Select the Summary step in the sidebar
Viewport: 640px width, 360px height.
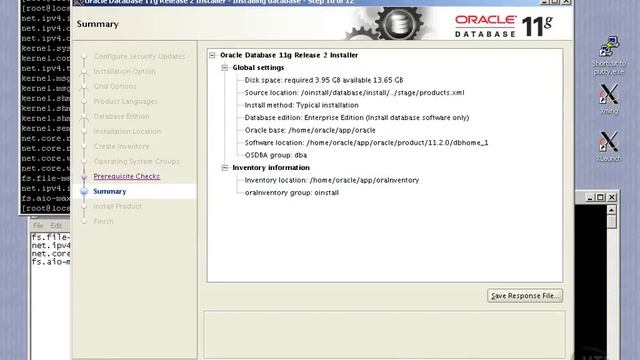109,191
